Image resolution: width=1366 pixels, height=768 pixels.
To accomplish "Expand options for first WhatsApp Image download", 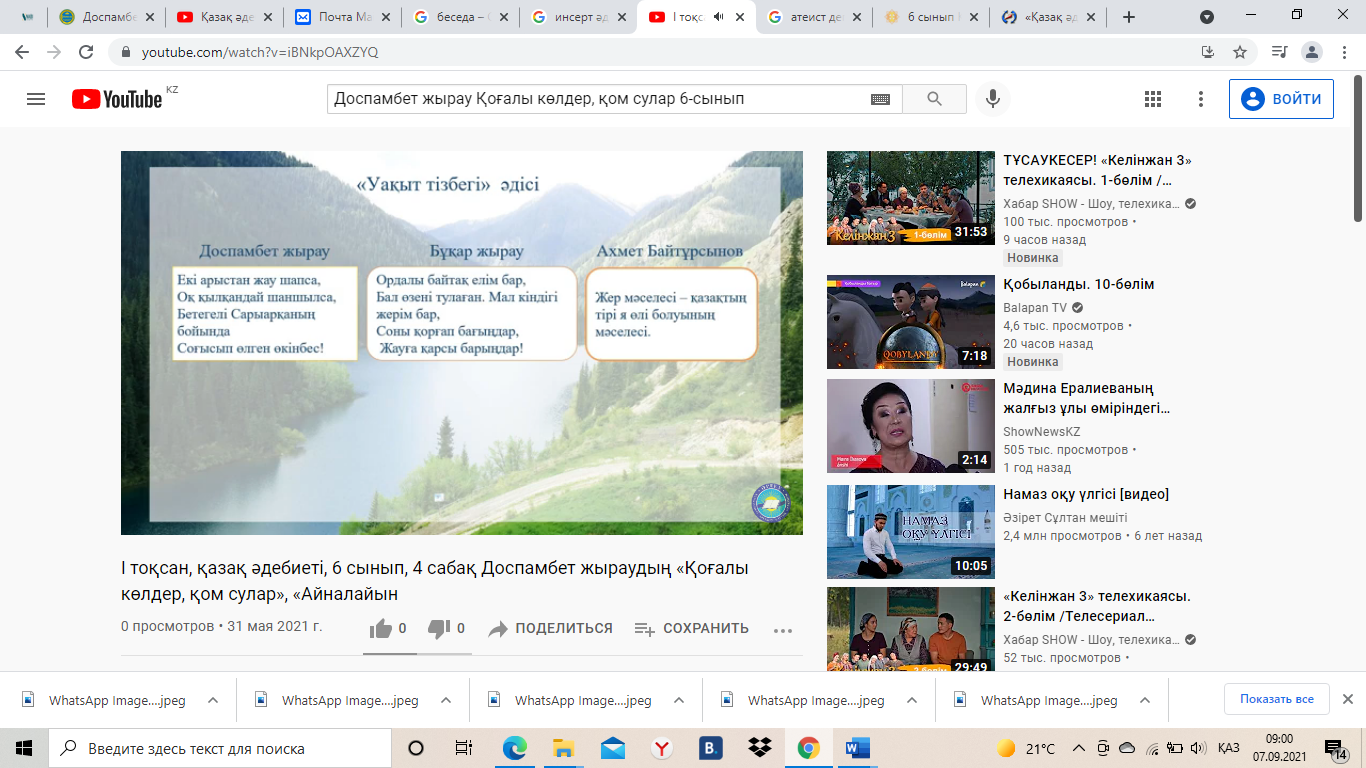I will [x=213, y=701].
